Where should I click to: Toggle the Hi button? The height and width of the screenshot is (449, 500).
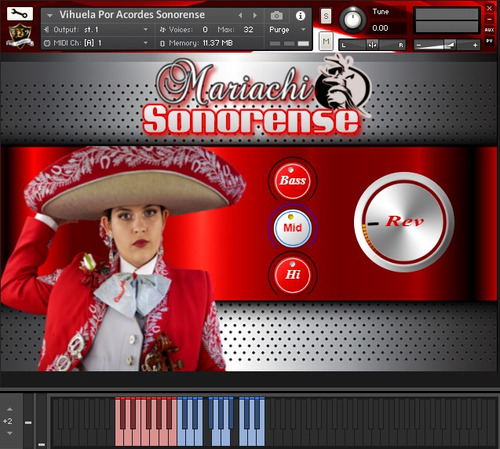click(x=292, y=275)
